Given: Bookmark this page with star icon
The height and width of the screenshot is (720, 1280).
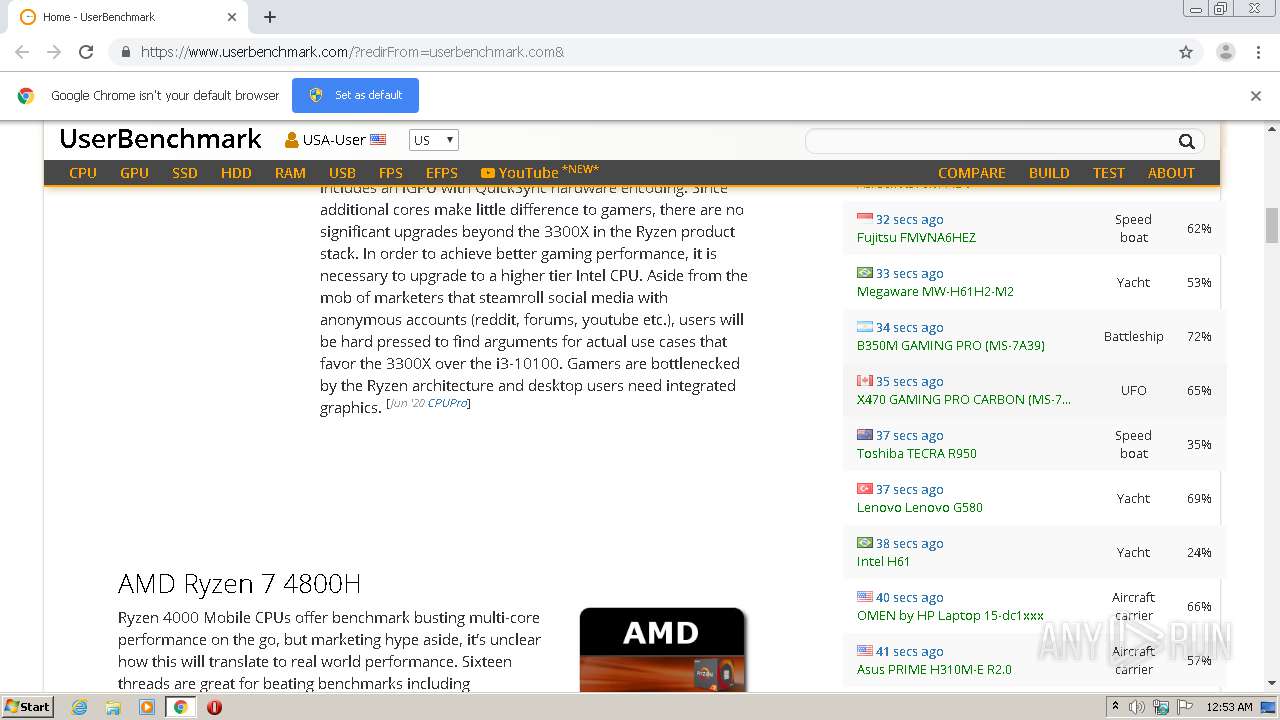Looking at the screenshot, I should click(1186, 52).
